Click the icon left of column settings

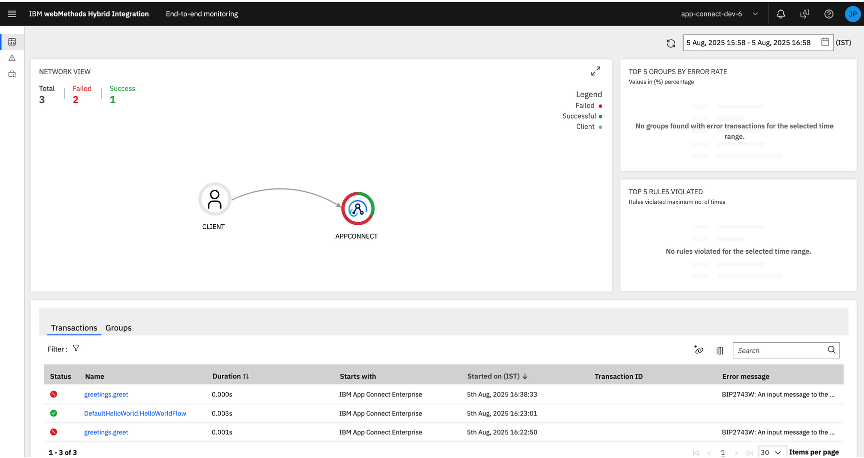coord(698,350)
